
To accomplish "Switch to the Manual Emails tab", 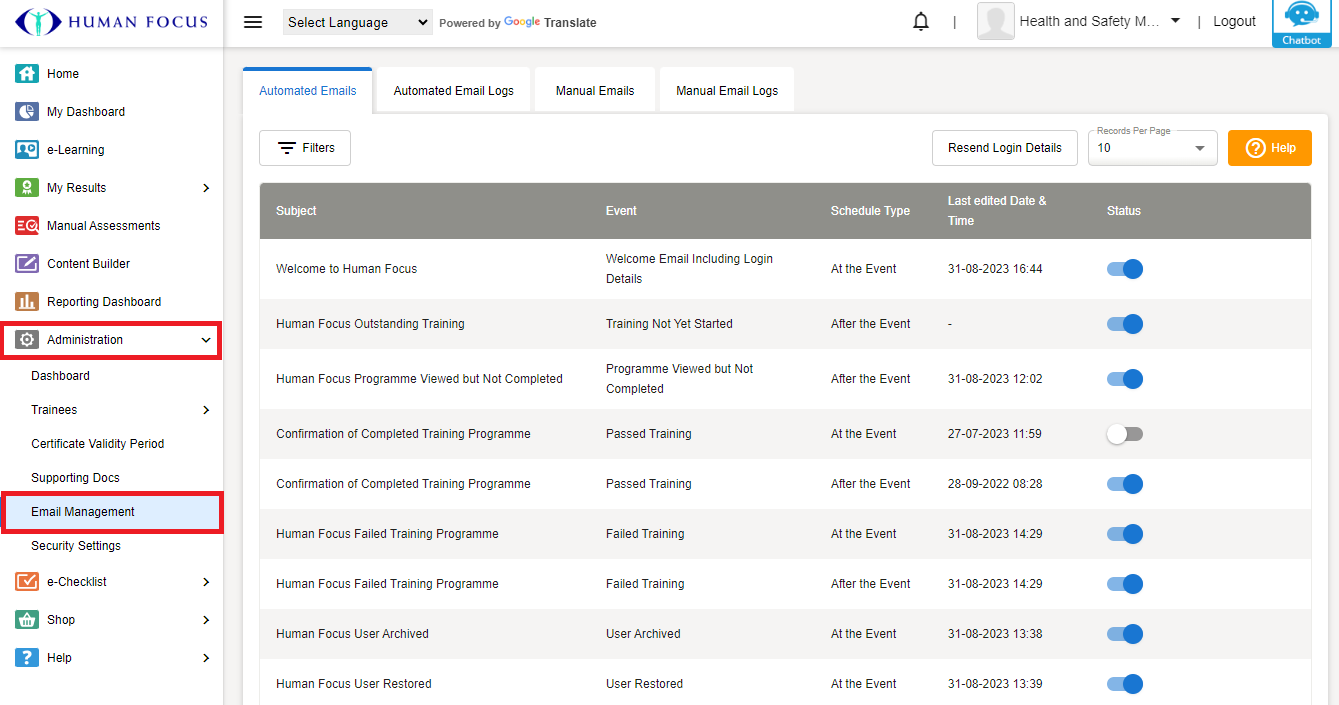I will point(595,91).
